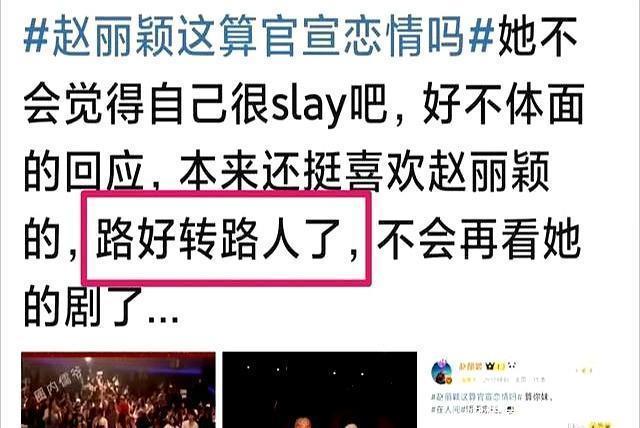
Task: Click the timestamp line under the username
Action: (502, 380)
